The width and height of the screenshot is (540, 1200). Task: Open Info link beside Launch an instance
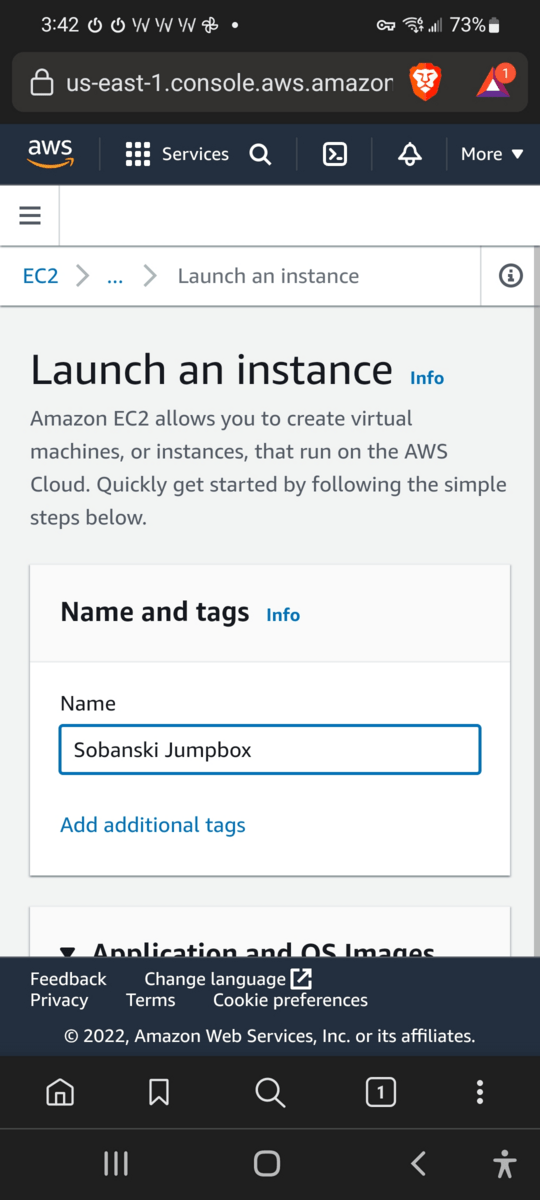(x=427, y=378)
